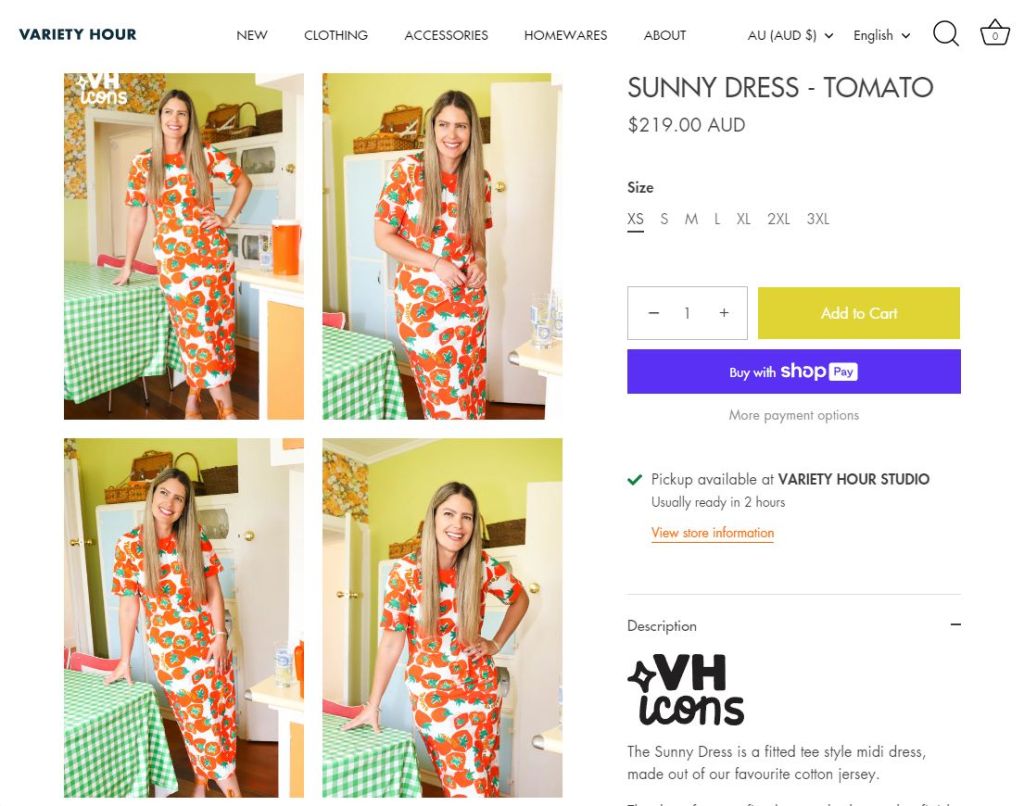Go to the Homewares menu
The image size is (1024, 806).
565,35
